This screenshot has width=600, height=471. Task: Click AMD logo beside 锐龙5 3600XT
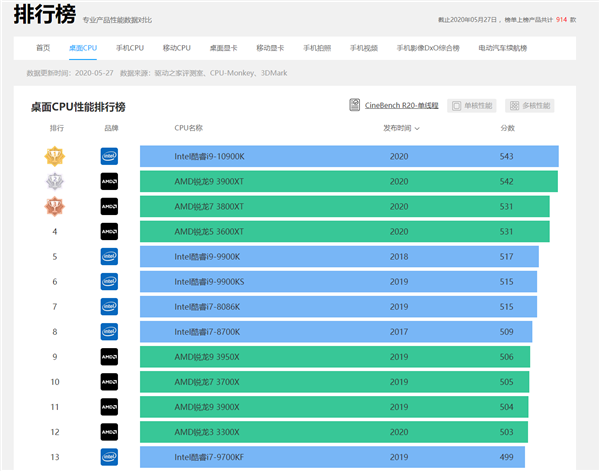109,231
